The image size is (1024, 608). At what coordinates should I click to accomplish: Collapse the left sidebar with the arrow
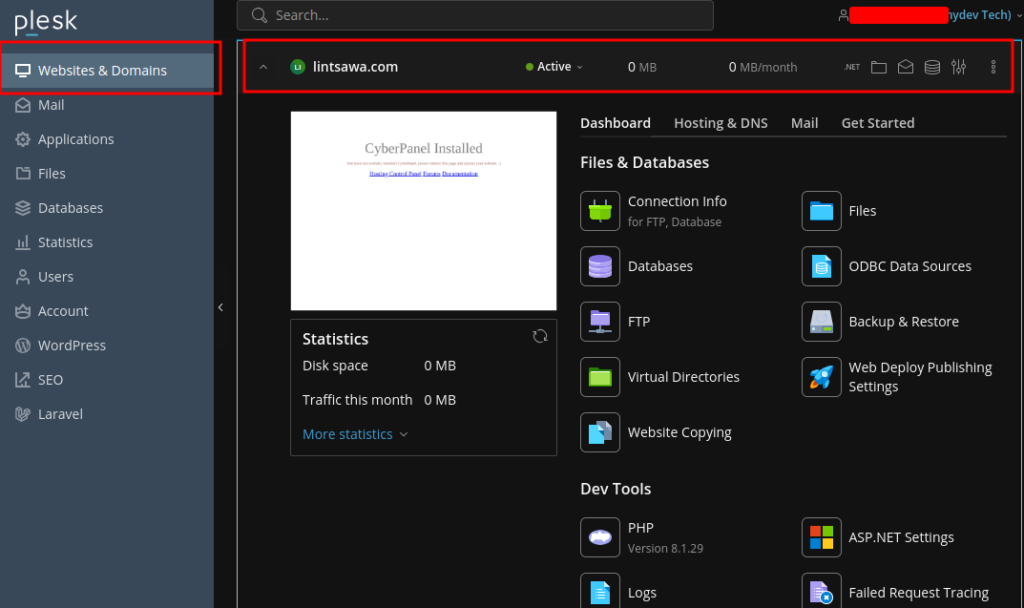221,308
